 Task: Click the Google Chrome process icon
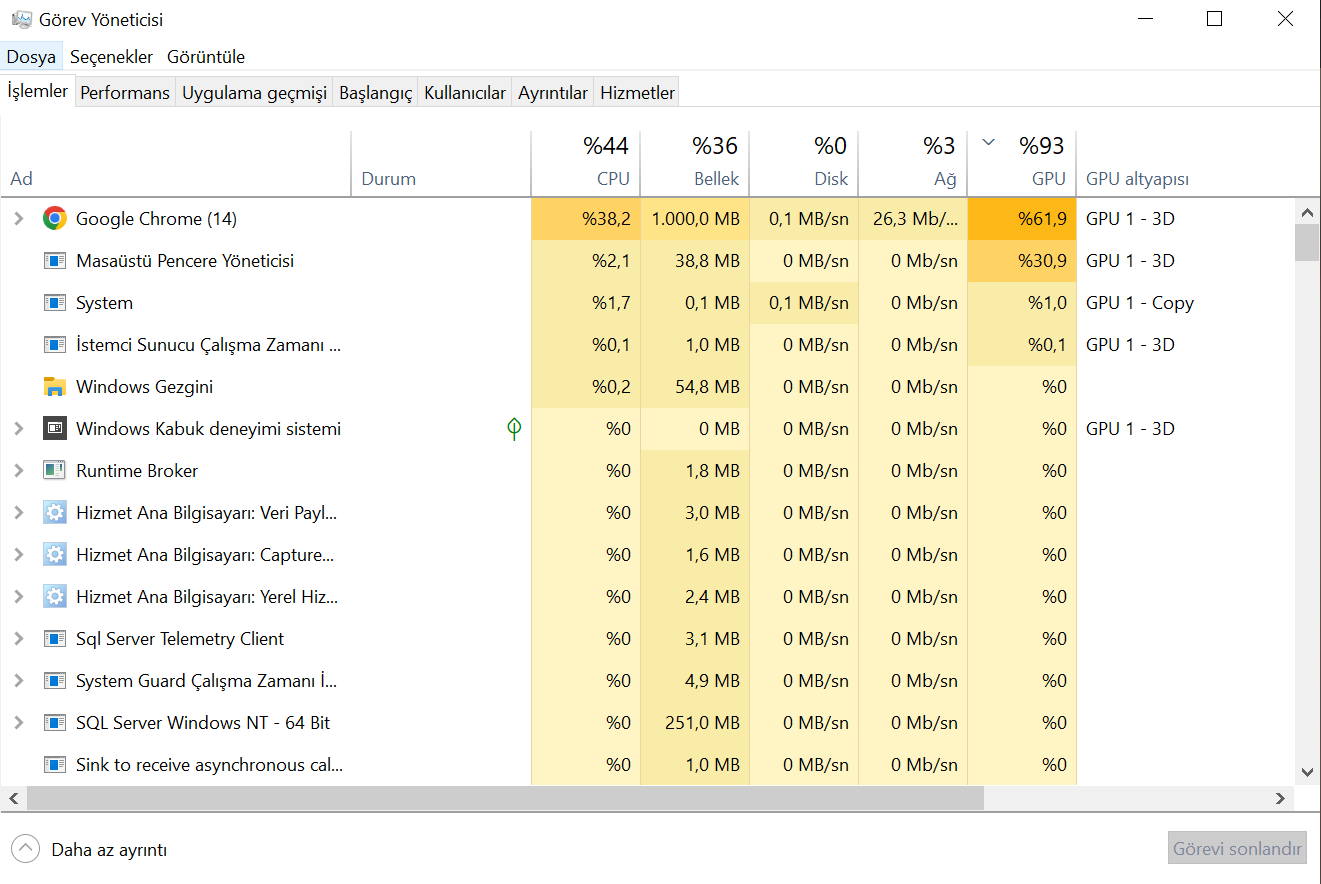55,219
